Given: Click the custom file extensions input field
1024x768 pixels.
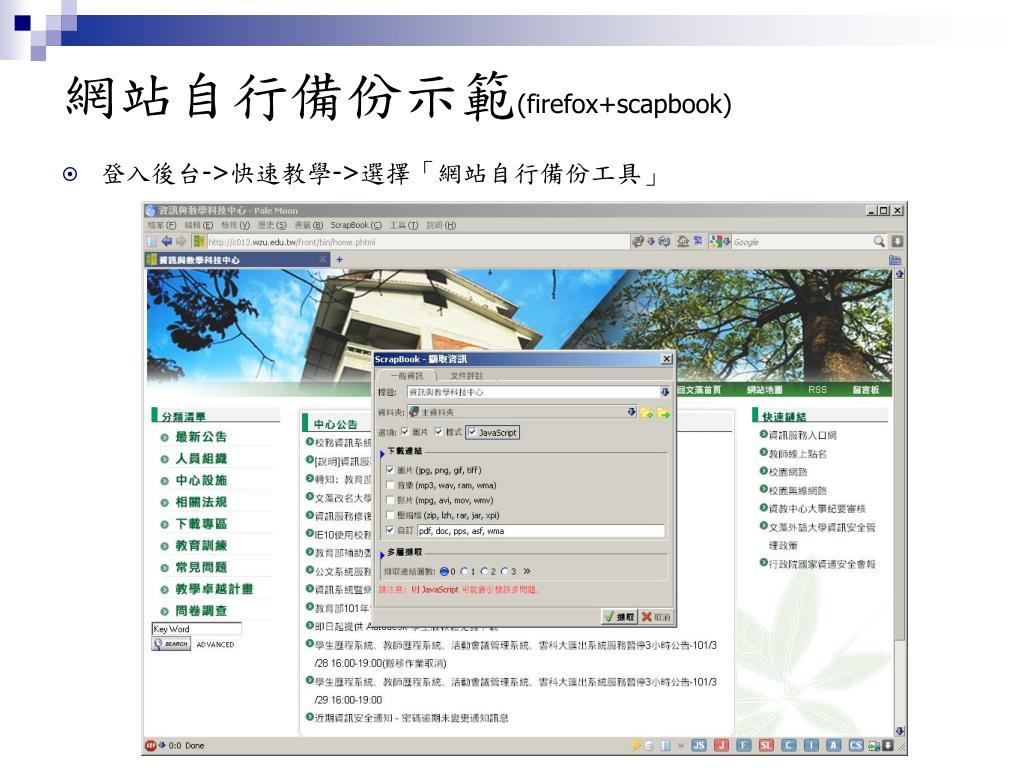Looking at the screenshot, I should (541, 531).
